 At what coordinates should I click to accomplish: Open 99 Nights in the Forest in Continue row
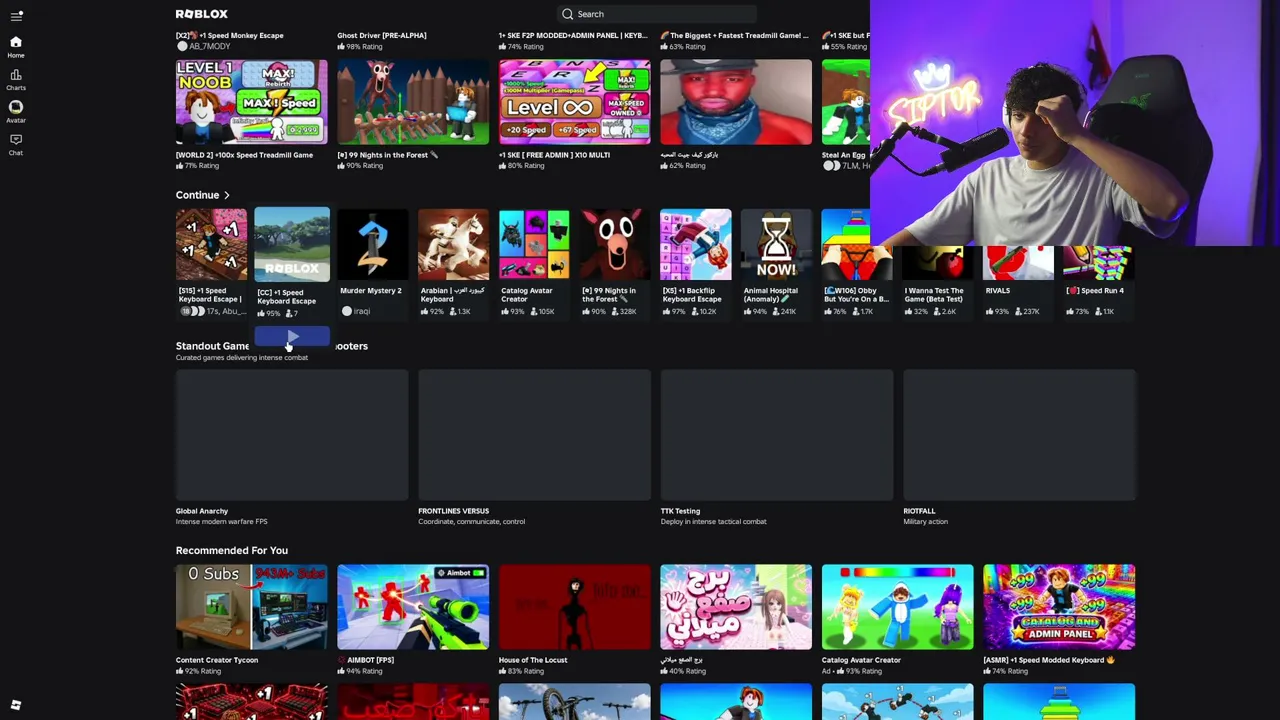[x=615, y=245]
